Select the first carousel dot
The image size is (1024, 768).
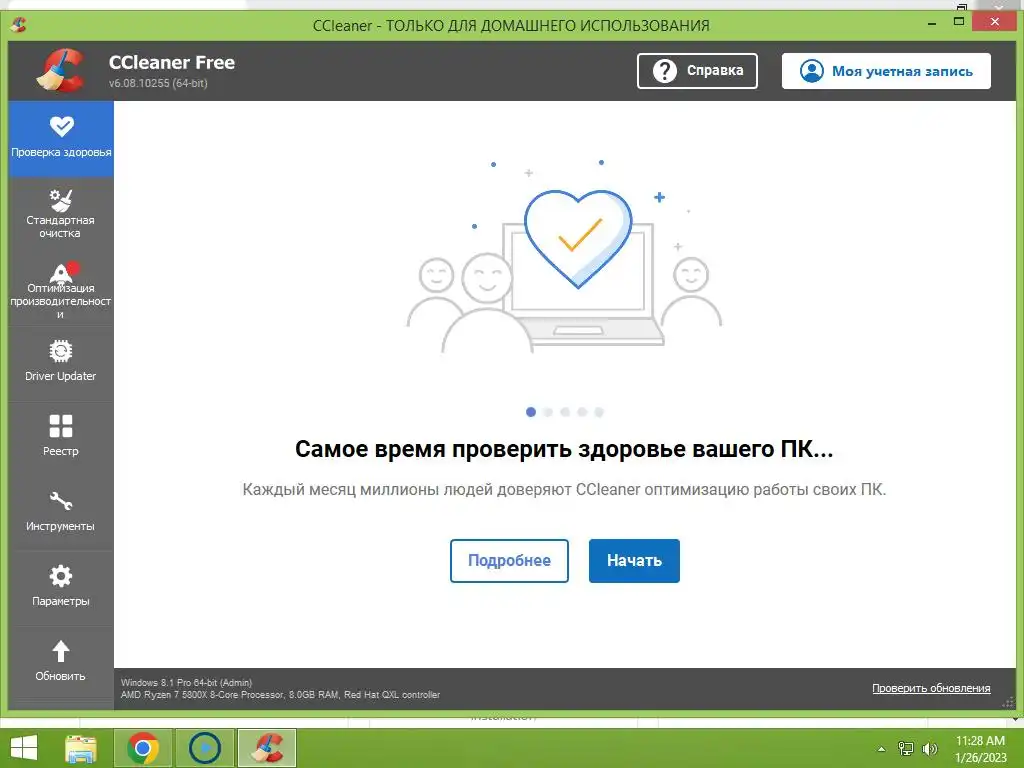531,412
